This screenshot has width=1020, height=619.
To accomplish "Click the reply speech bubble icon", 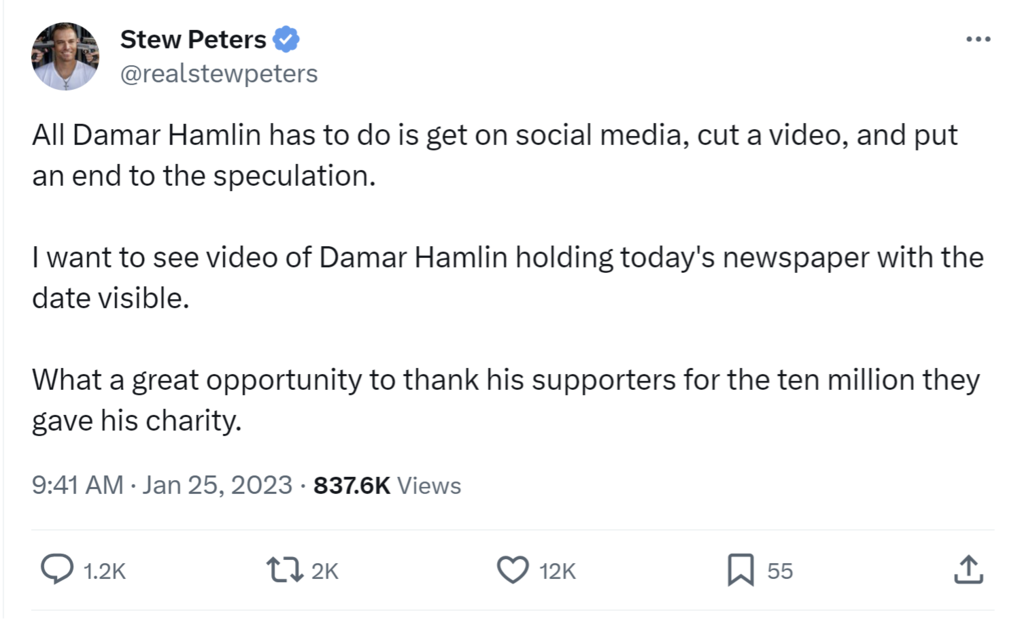I will pos(57,570).
